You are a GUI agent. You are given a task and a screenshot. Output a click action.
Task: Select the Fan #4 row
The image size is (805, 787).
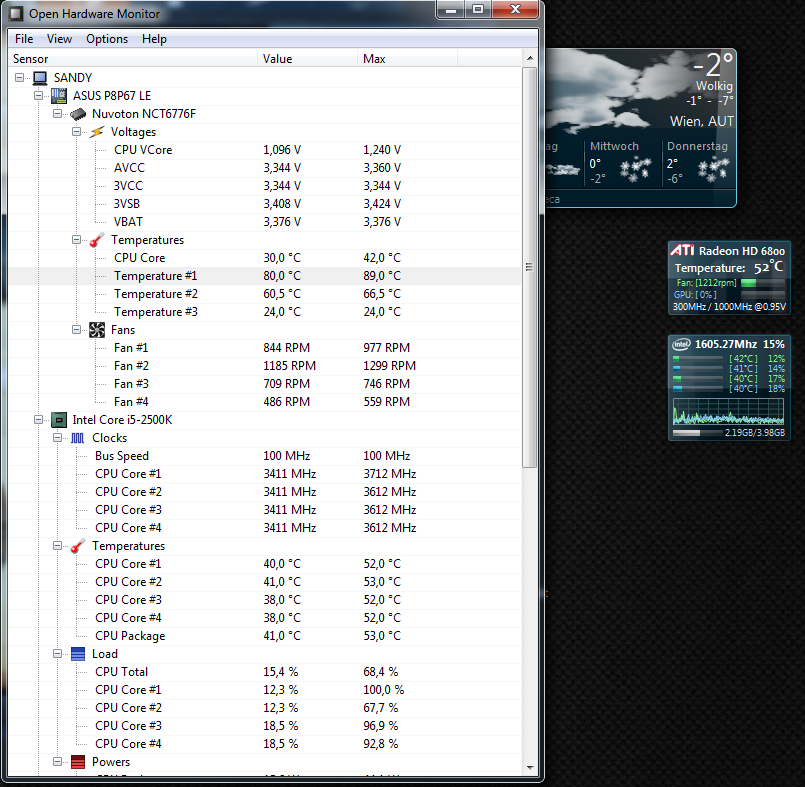coord(264,401)
